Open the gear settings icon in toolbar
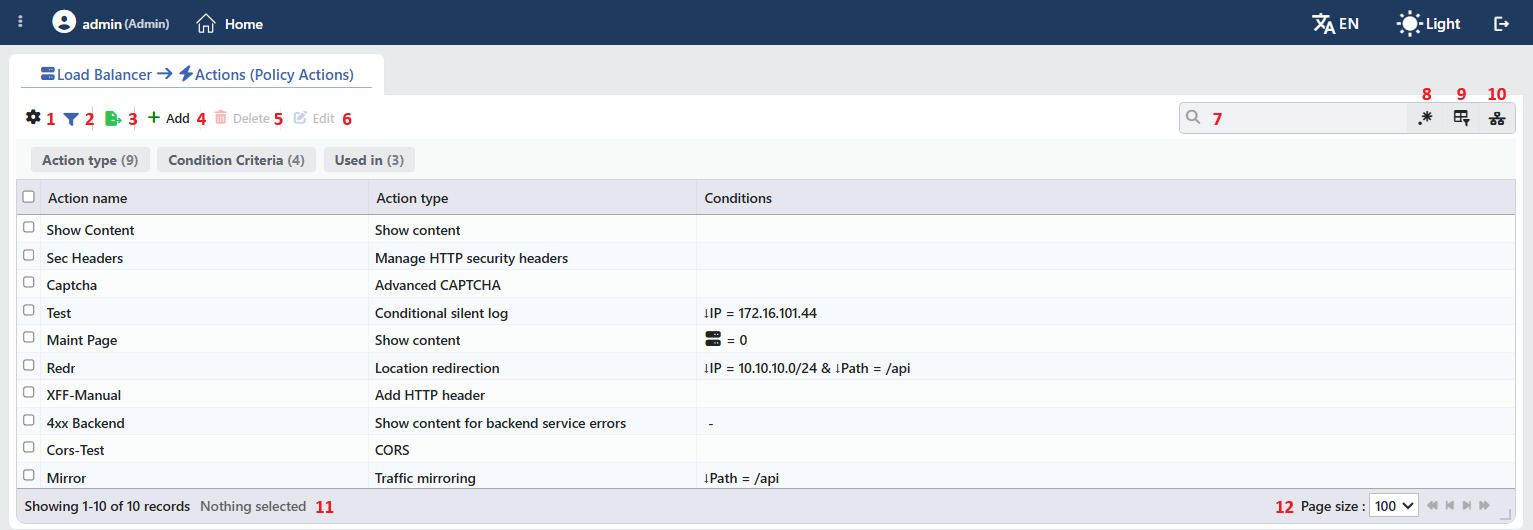Image resolution: width=1533 pixels, height=530 pixels. (33, 117)
